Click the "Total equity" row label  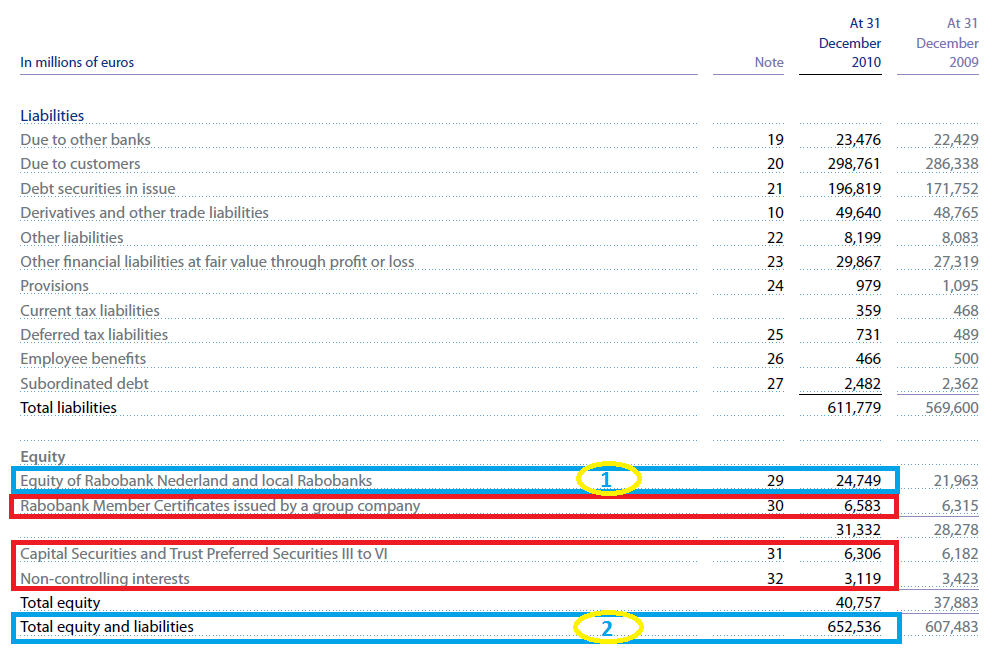(60, 603)
